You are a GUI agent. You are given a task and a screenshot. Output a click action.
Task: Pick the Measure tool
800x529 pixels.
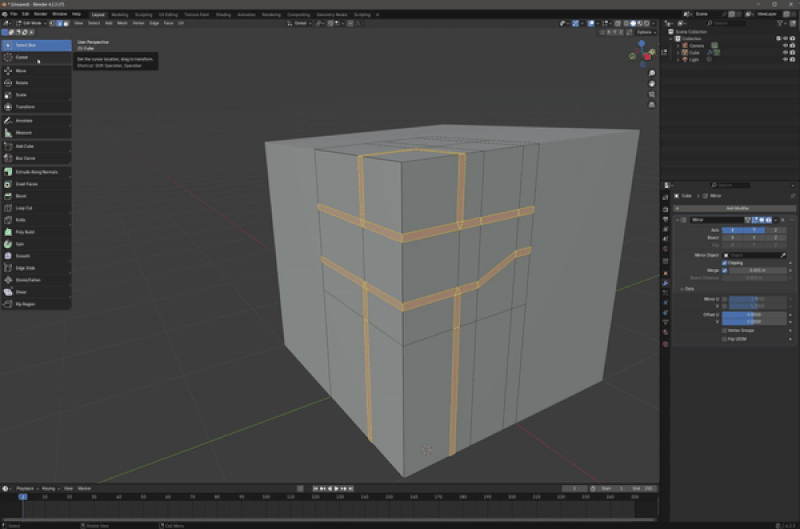22,133
